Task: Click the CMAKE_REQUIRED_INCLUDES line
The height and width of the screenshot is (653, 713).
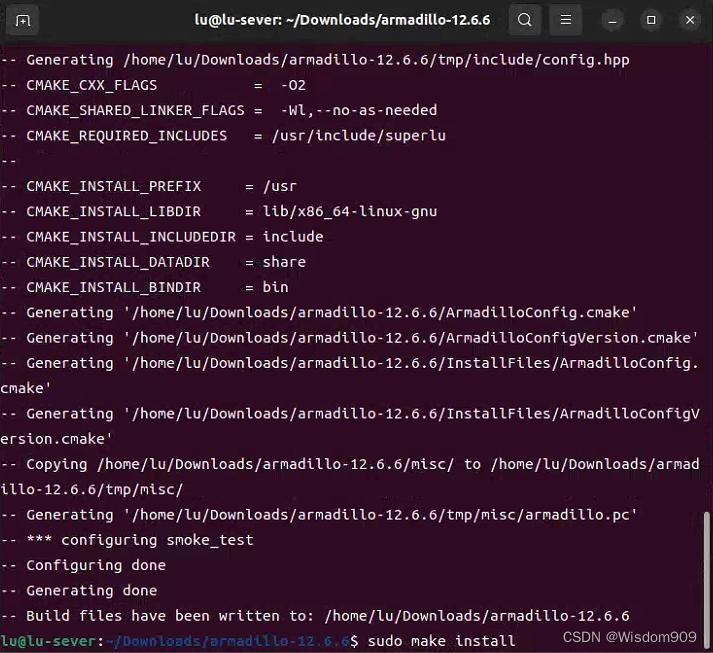Action: tap(223, 136)
